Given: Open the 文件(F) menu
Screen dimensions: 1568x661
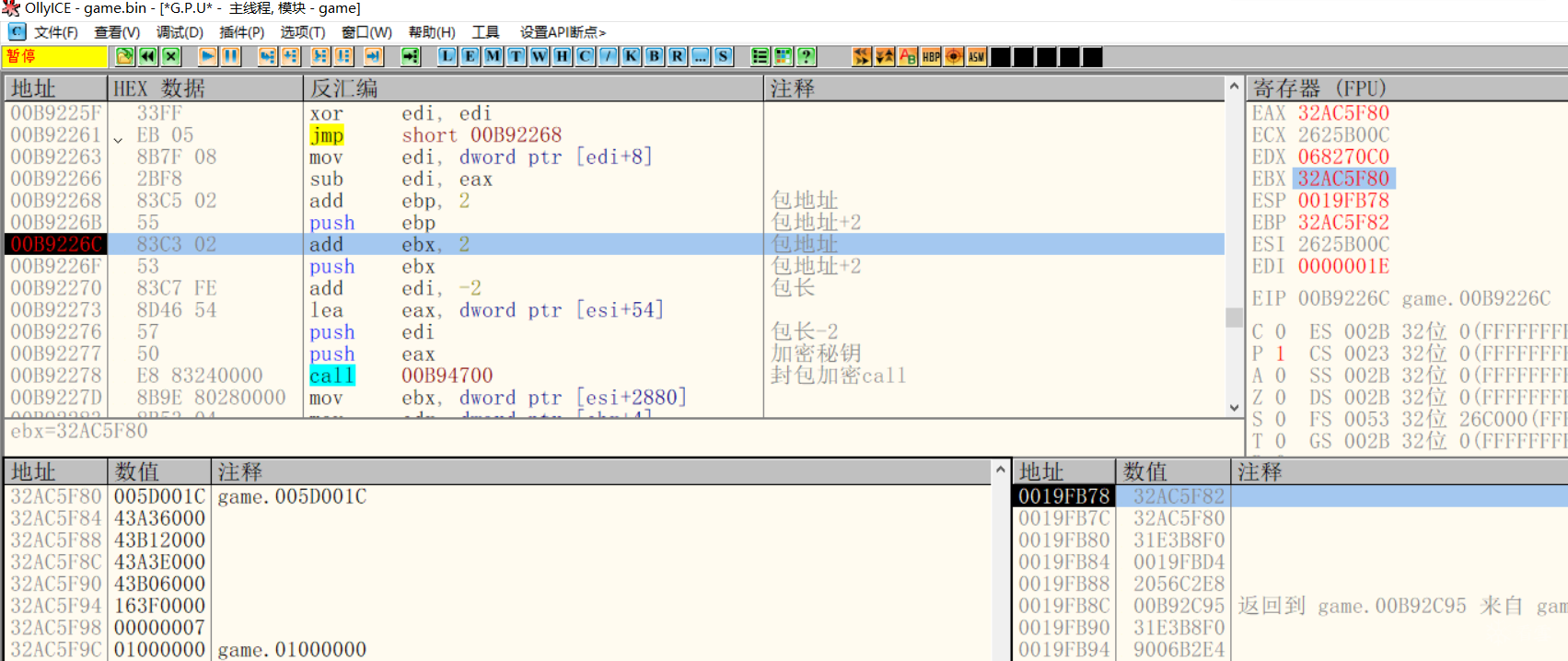Looking at the screenshot, I should [x=56, y=32].
